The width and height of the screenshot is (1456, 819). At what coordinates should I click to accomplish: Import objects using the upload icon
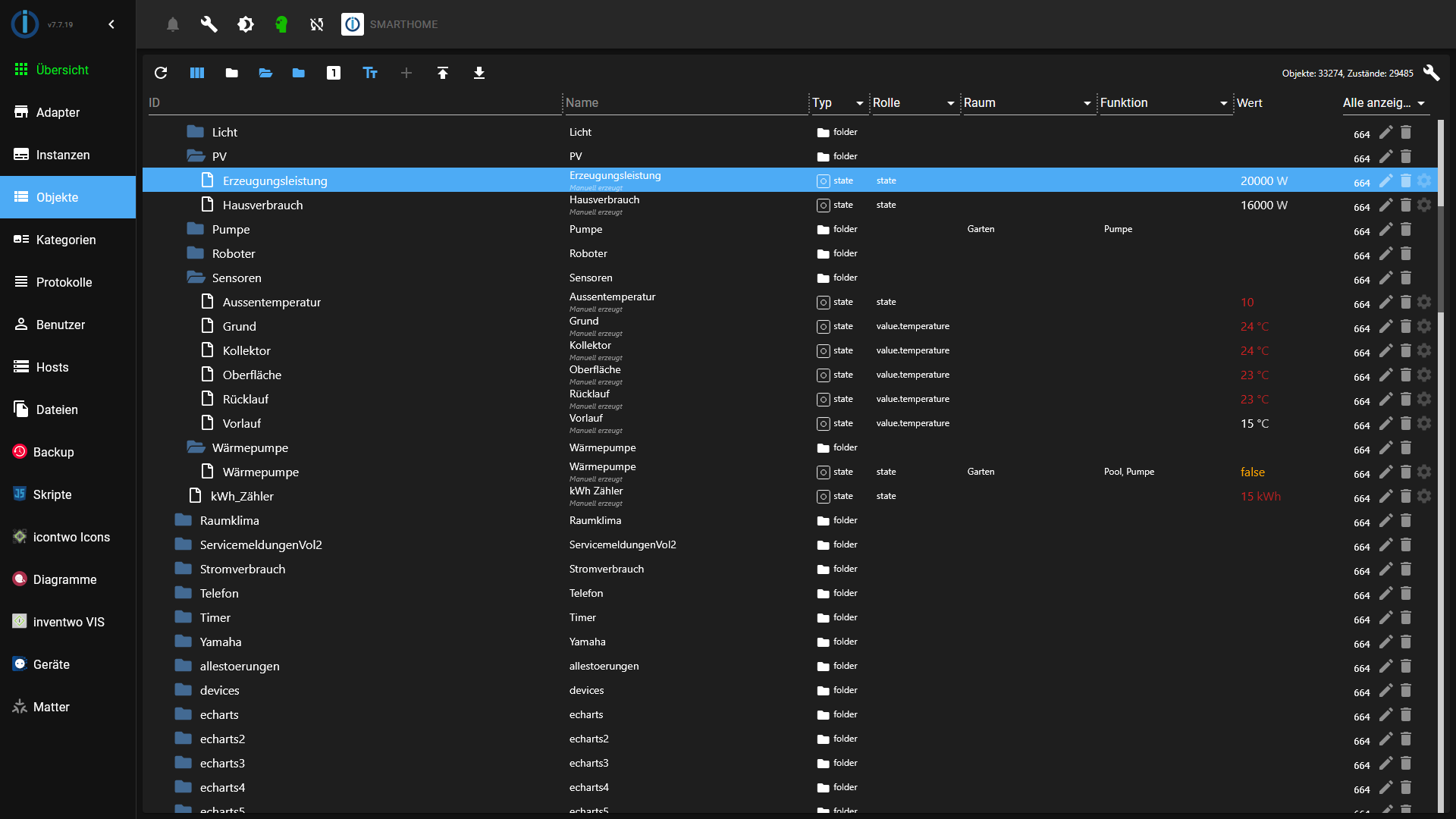tap(443, 73)
